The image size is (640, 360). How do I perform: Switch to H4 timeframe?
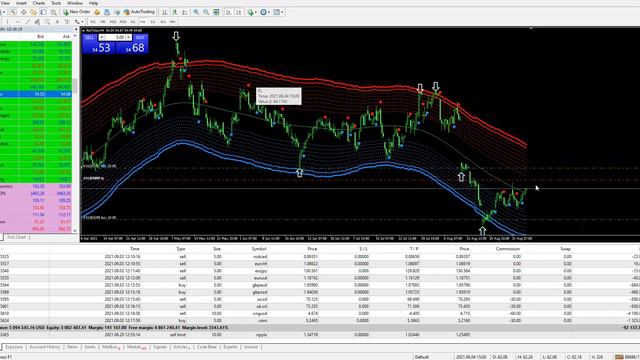(x=142, y=22)
